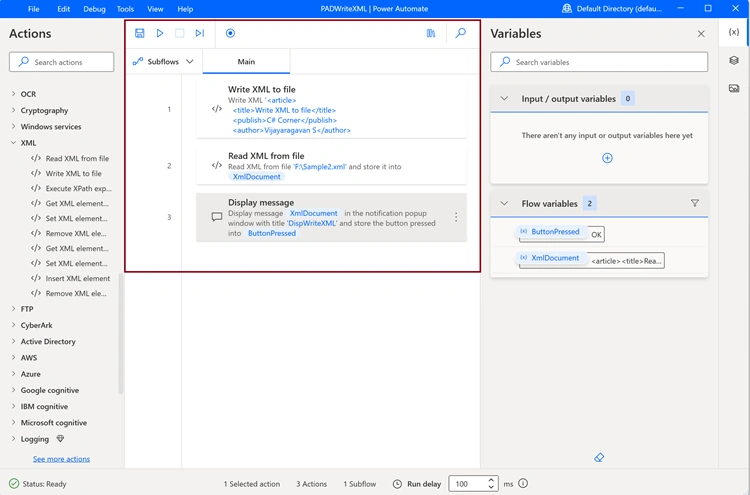Expand the OCR actions group
The image size is (750, 495).
point(13,94)
